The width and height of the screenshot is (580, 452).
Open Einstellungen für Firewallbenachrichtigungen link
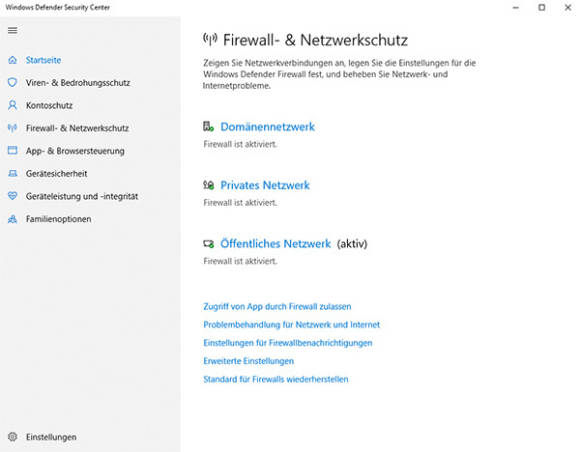click(x=288, y=343)
